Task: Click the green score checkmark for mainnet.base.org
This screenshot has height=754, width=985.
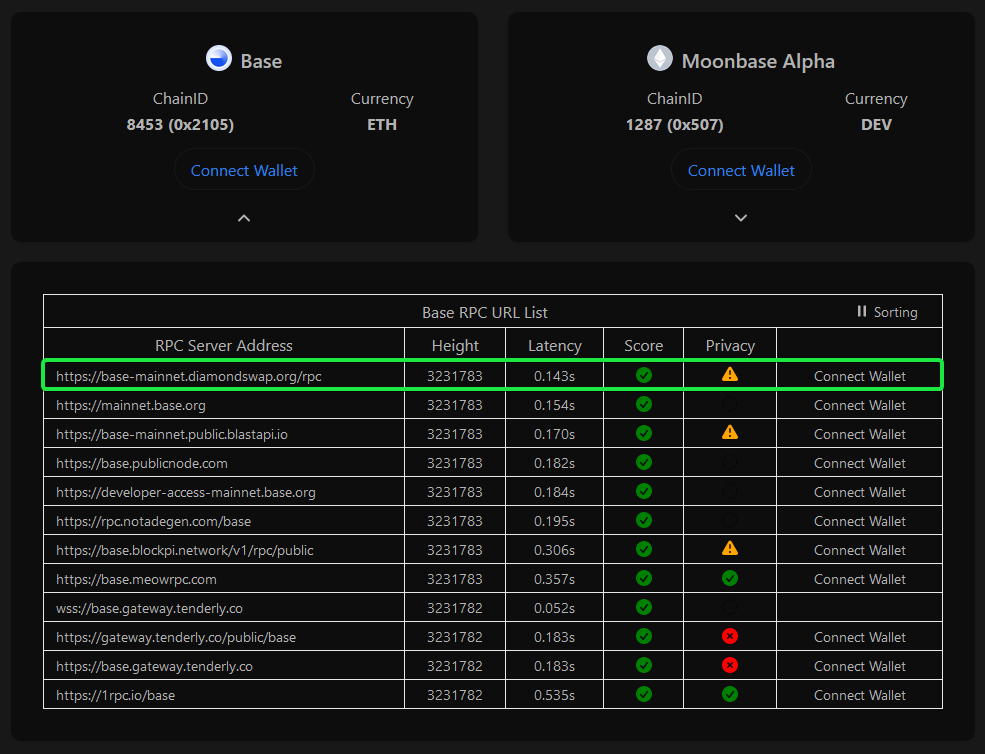Action: pos(644,404)
